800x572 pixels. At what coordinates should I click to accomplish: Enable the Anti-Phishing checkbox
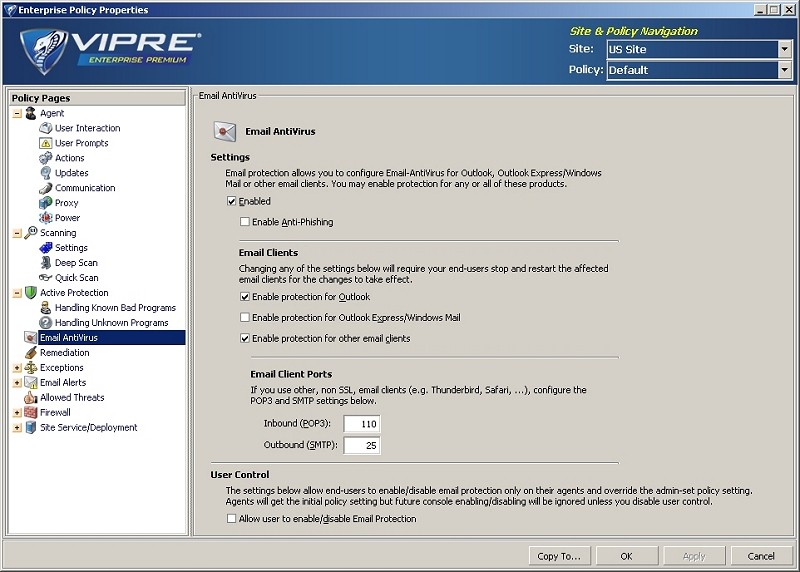coord(245,222)
